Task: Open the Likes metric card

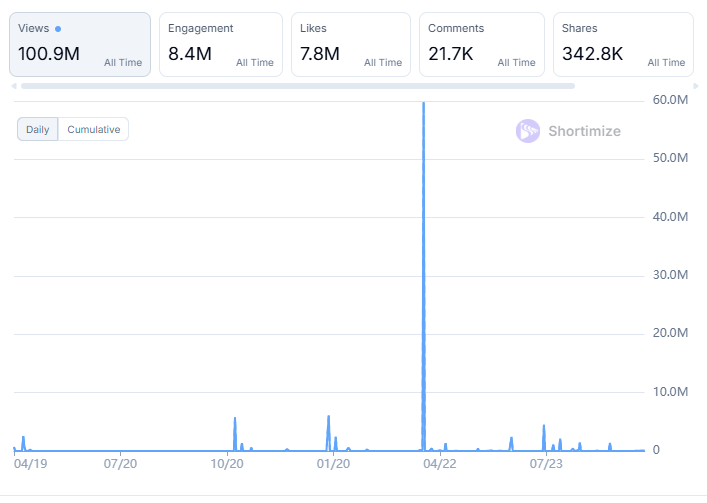Action: pyautogui.click(x=350, y=45)
